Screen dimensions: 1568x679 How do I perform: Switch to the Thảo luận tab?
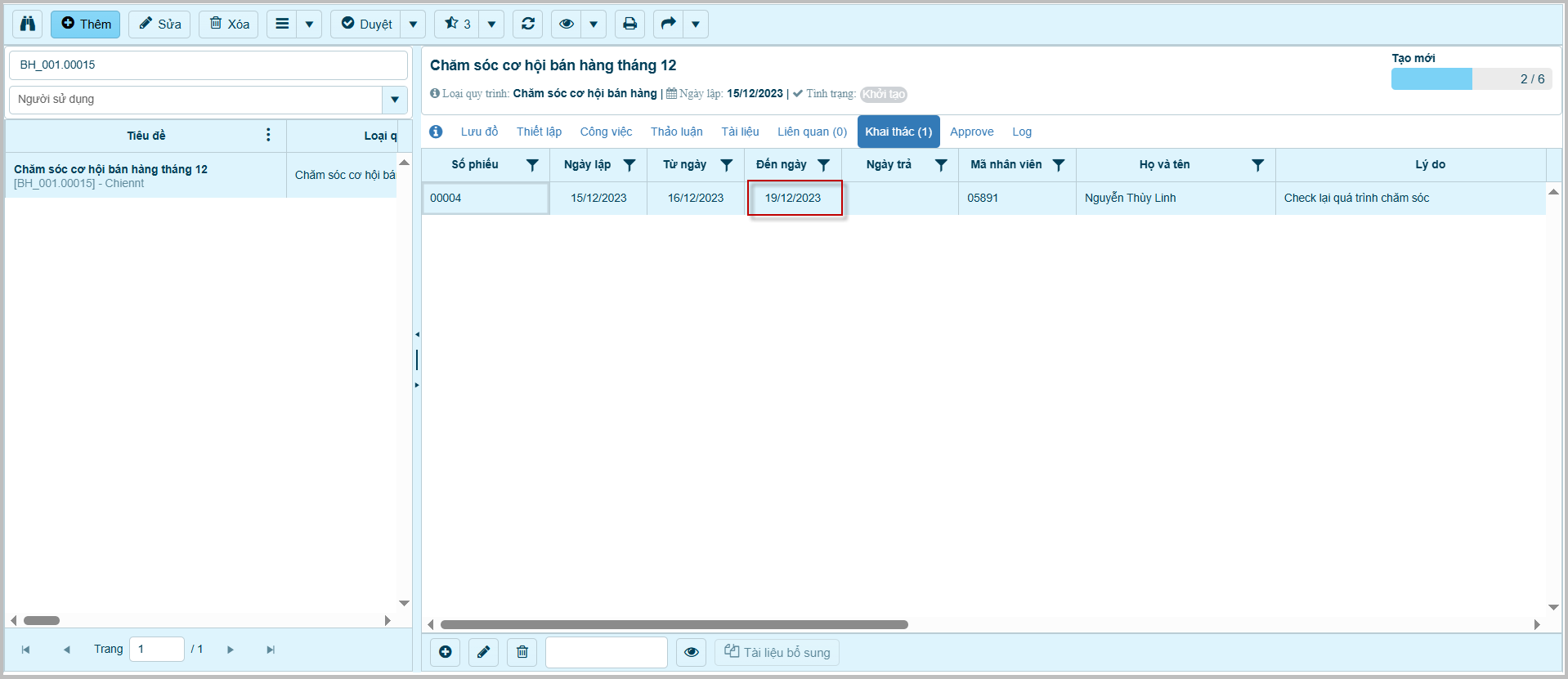(x=676, y=132)
